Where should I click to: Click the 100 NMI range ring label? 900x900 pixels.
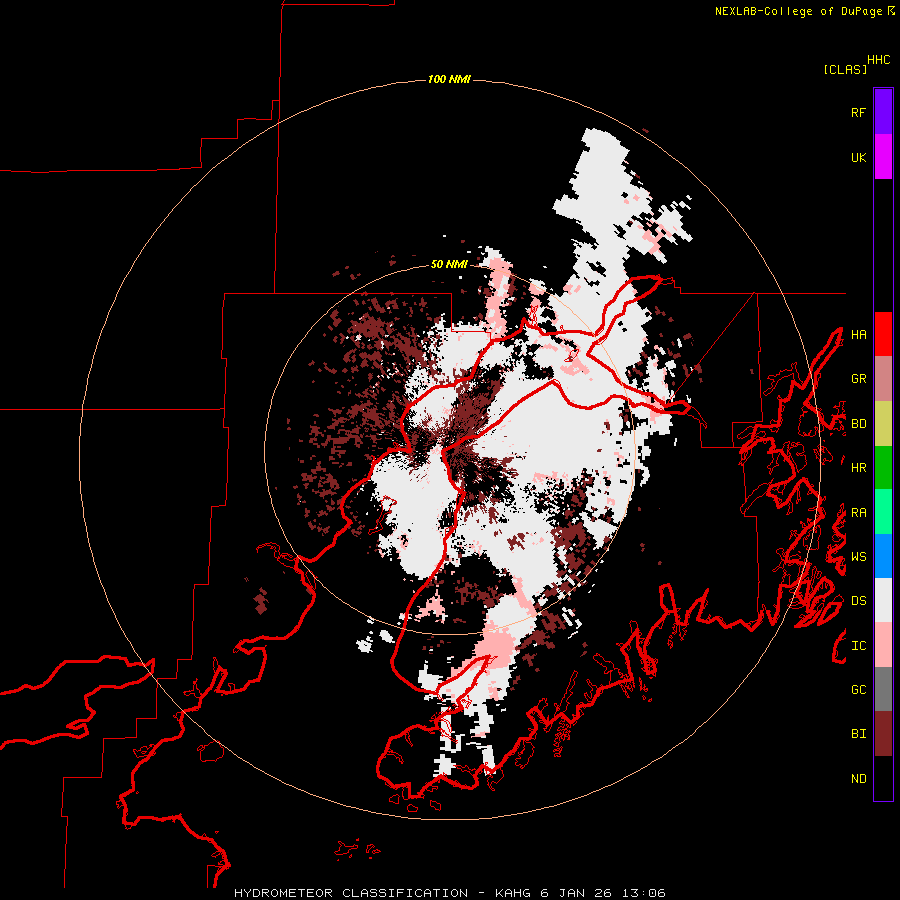click(449, 79)
